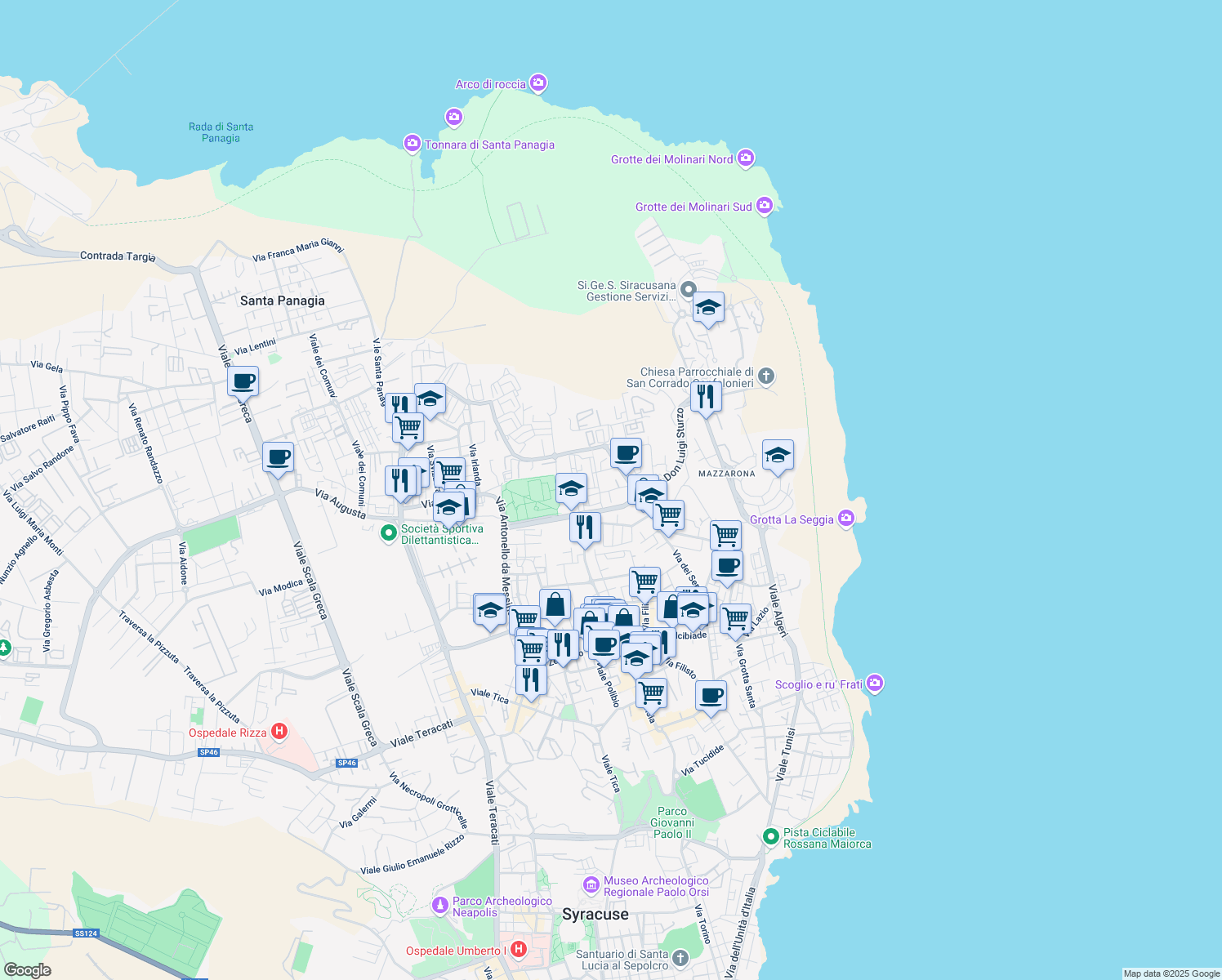Screen dimensions: 1222x980
Task: Click shopping cart marker under Viale Santa Panagia restaurant
Action: coord(408,428)
